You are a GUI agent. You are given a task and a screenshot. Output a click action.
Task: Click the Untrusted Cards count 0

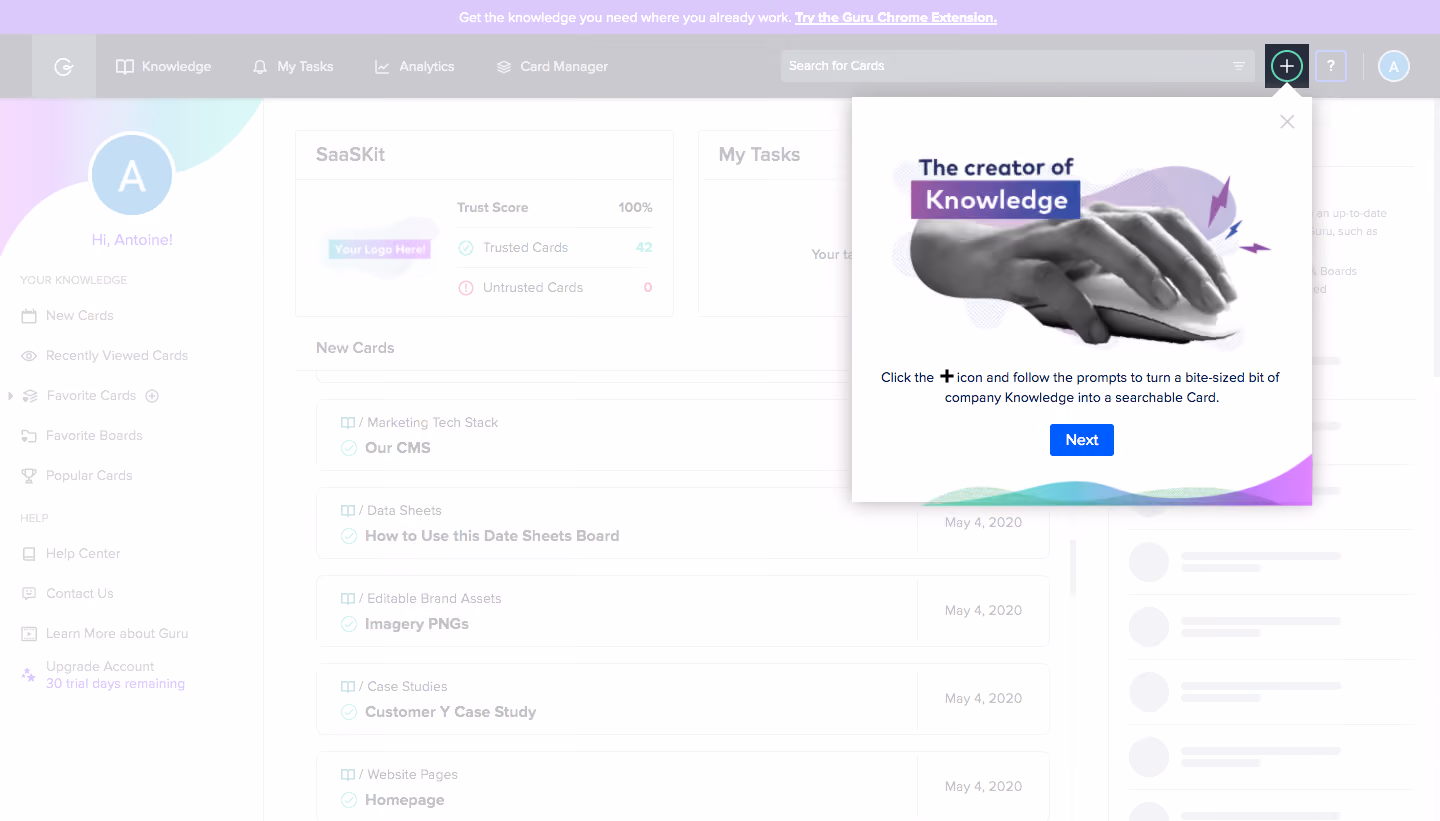pos(648,288)
